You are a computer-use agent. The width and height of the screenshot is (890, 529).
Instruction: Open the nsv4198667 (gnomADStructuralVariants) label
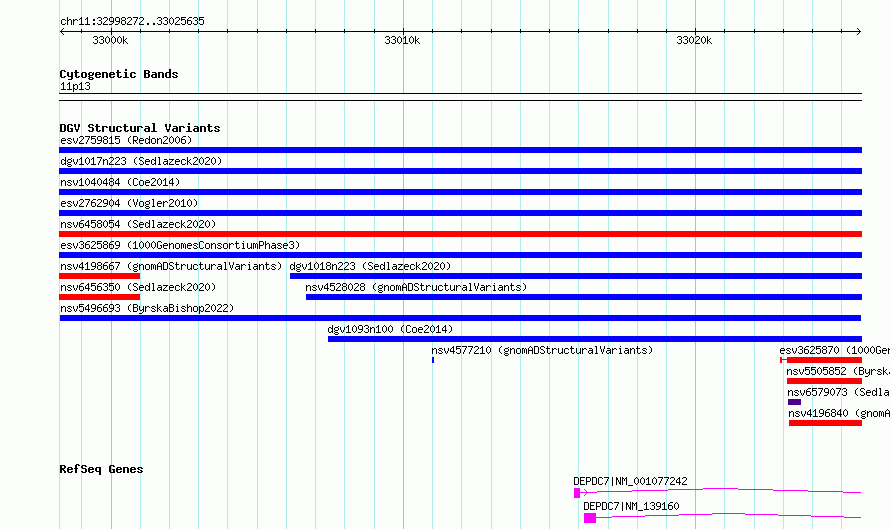(x=171, y=266)
